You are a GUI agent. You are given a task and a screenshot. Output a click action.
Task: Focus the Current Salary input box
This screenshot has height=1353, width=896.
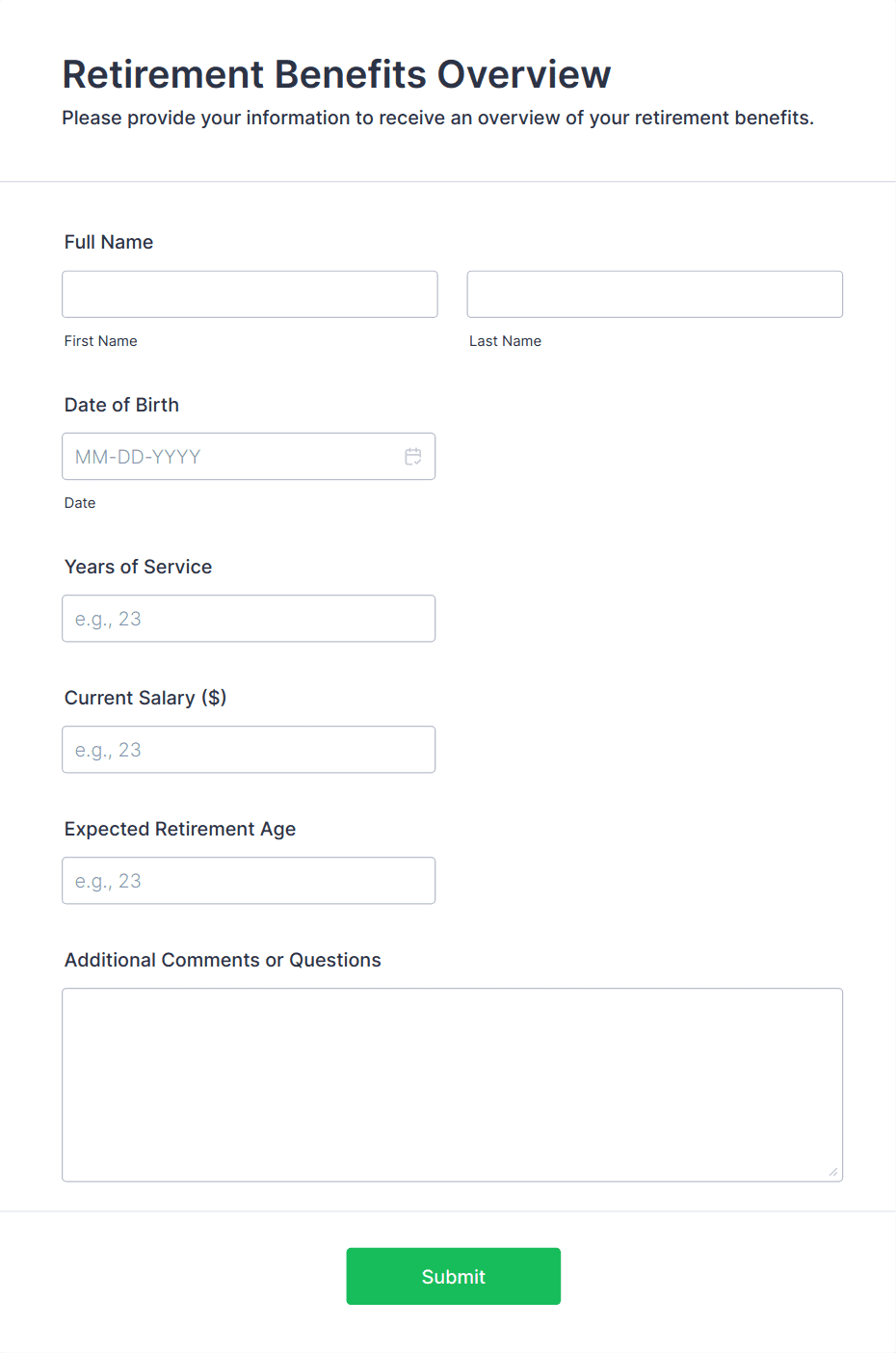249,750
